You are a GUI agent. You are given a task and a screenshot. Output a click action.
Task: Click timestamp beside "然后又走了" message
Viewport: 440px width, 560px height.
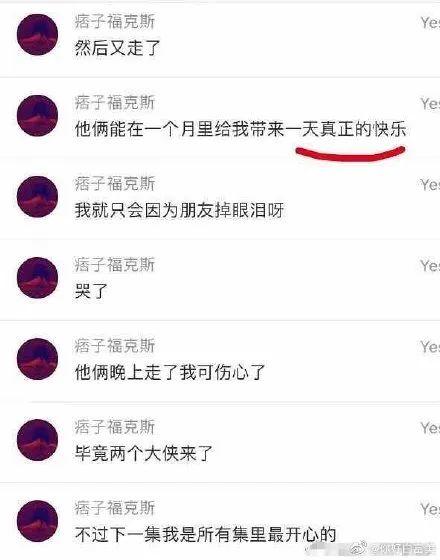430,22
